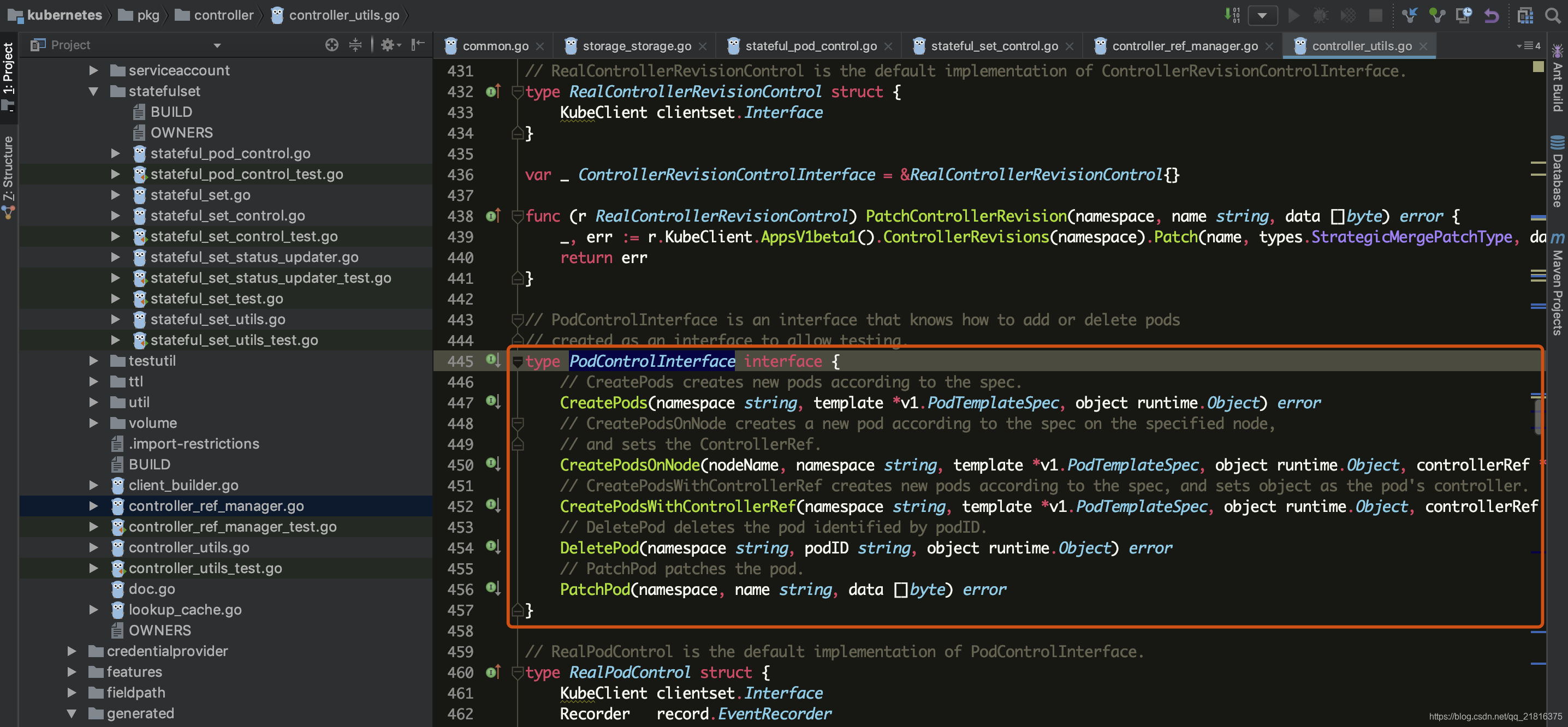Click the Search Everywhere magnifier icon
The width and height of the screenshot is (1568, 727).
(1553, 15)
